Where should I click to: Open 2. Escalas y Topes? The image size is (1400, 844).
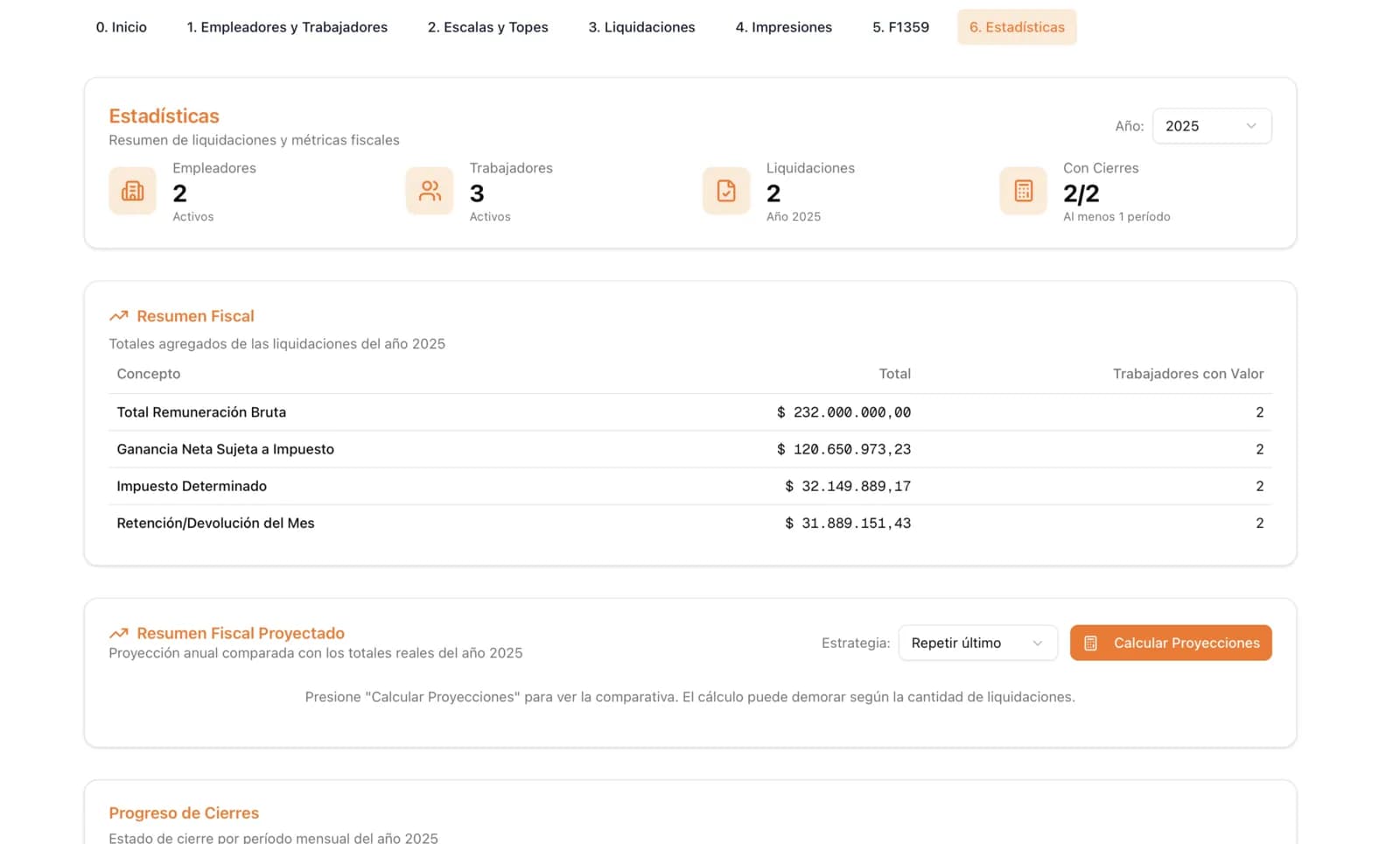click(487, 27)
